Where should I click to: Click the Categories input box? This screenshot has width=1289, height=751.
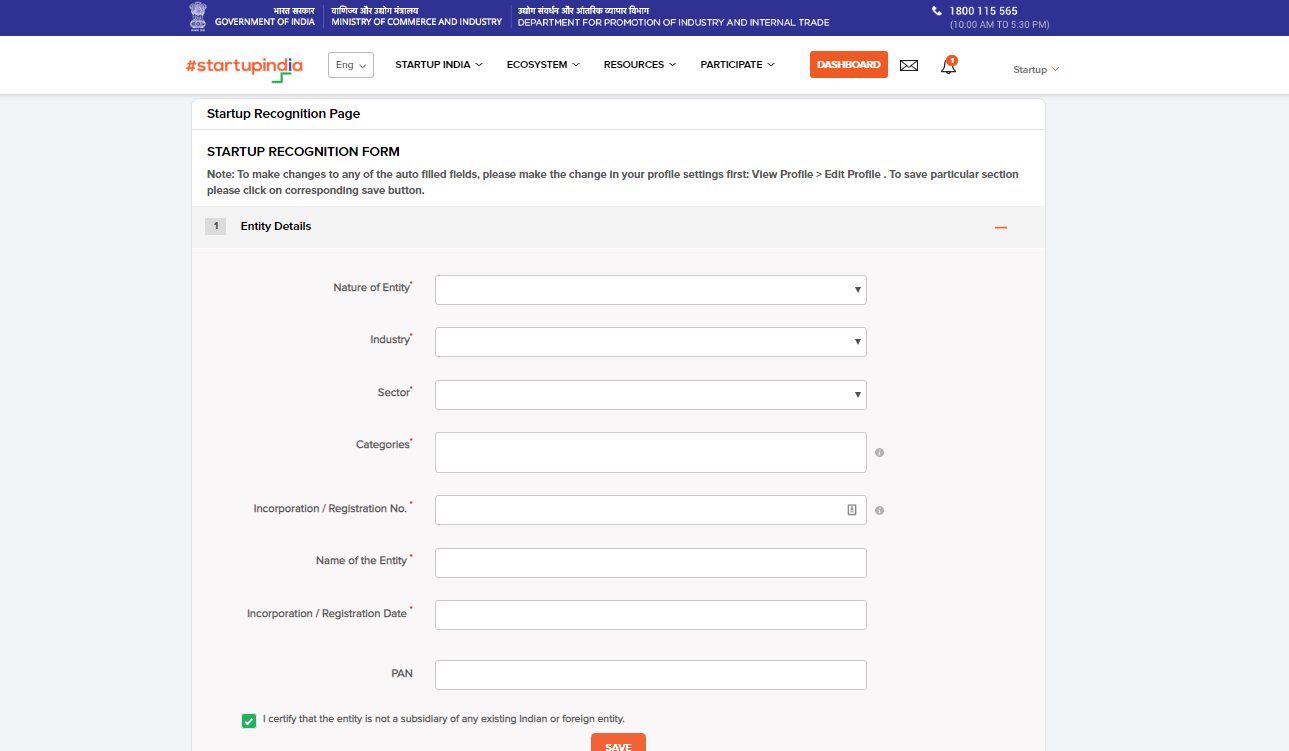tap(651, 452)
